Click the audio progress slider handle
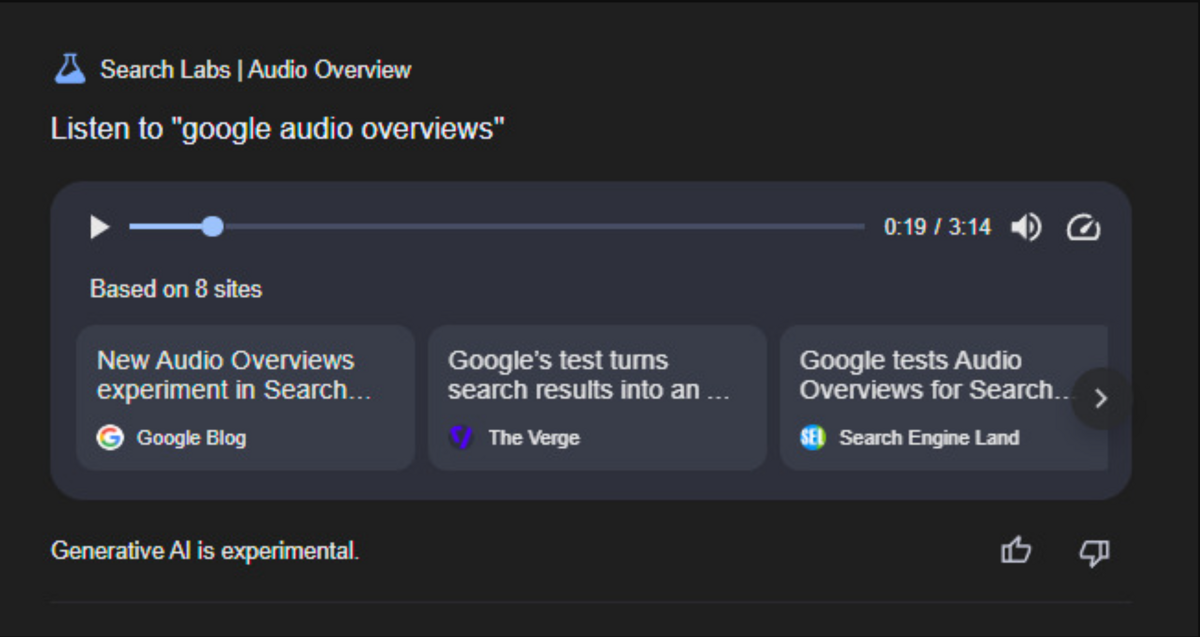 coord(212,227)
